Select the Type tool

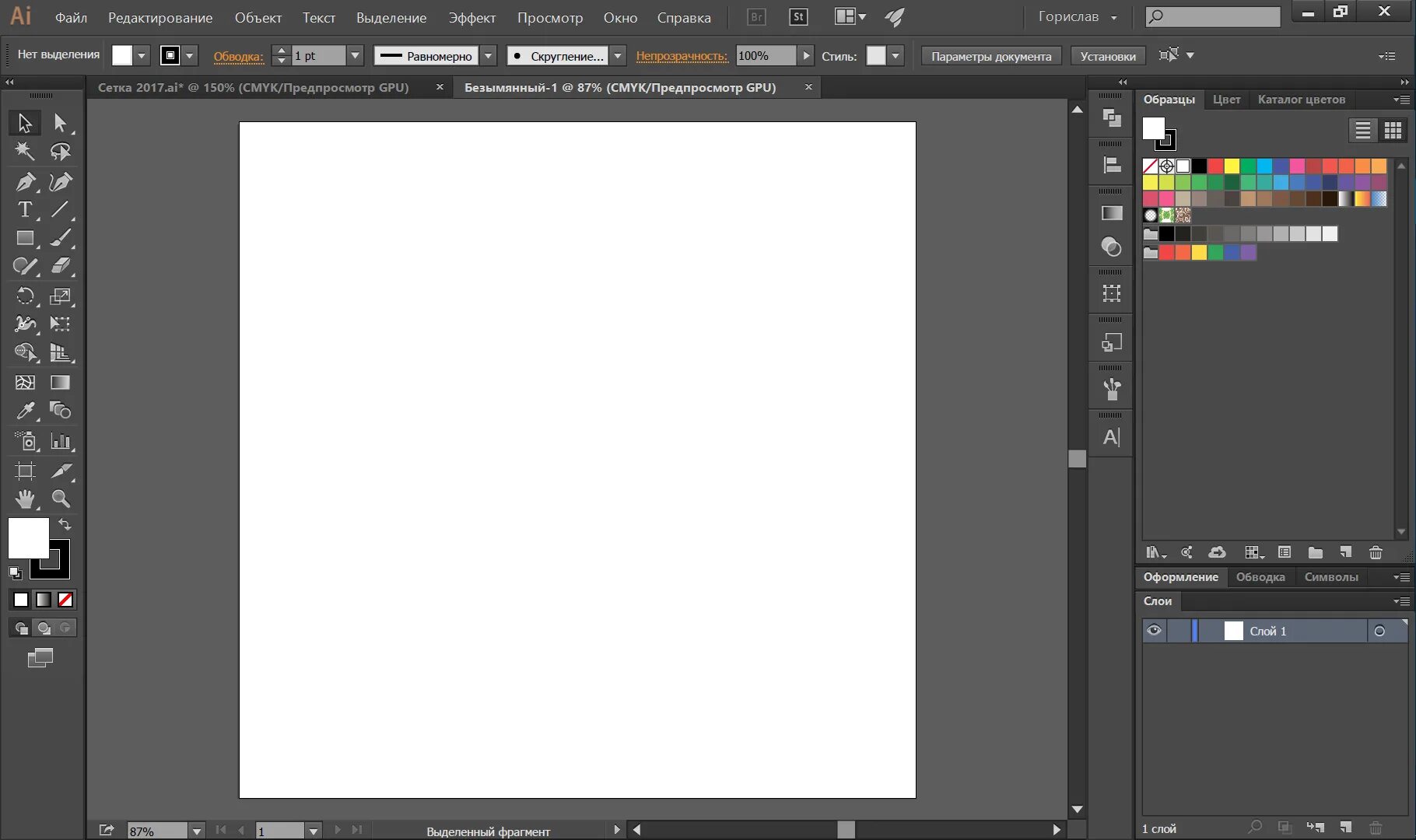(25, 210)
